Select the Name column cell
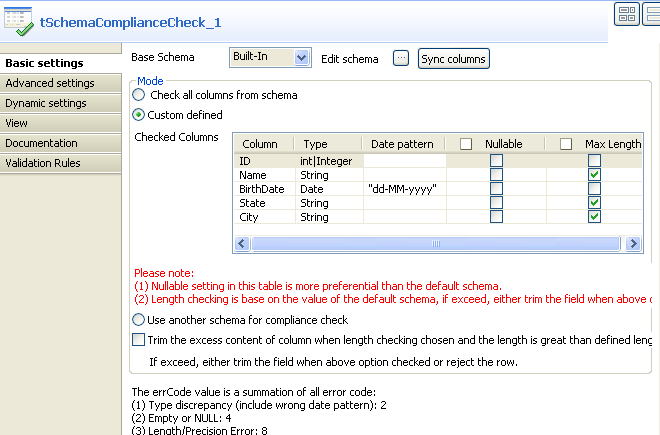The image size is (660, 435). 265,175
